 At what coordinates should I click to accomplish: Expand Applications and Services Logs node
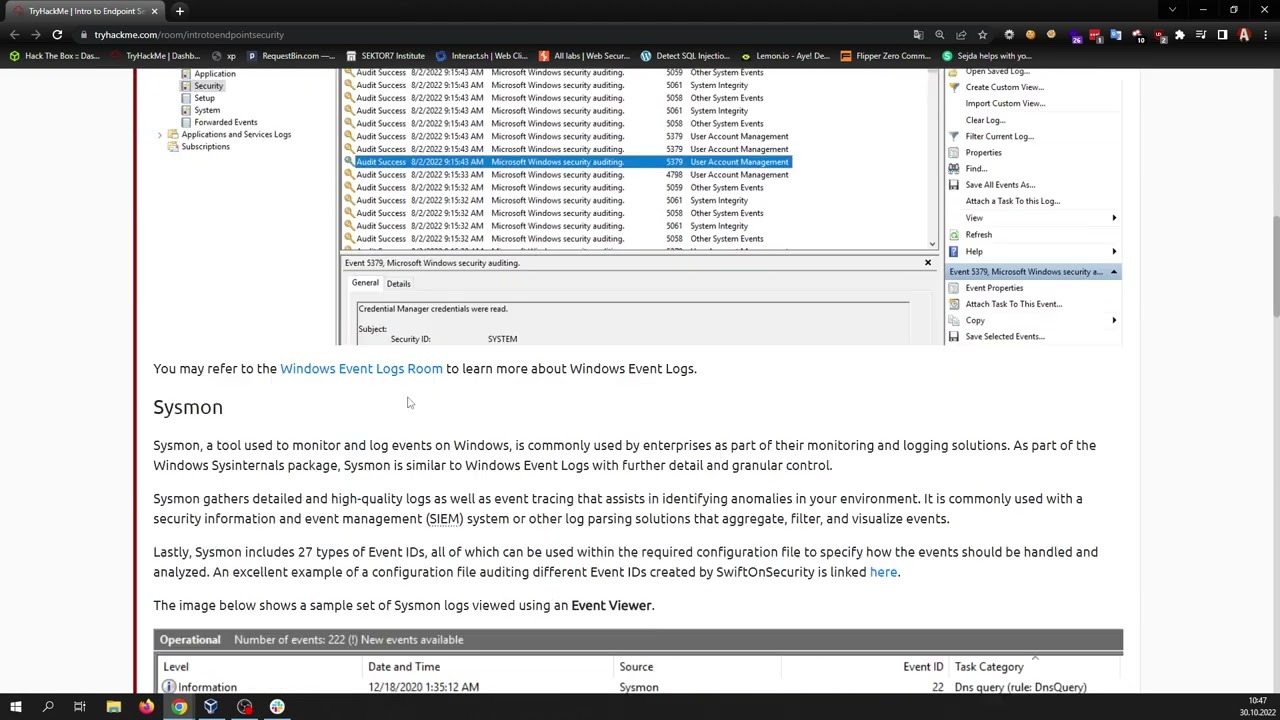pos(160,134)
